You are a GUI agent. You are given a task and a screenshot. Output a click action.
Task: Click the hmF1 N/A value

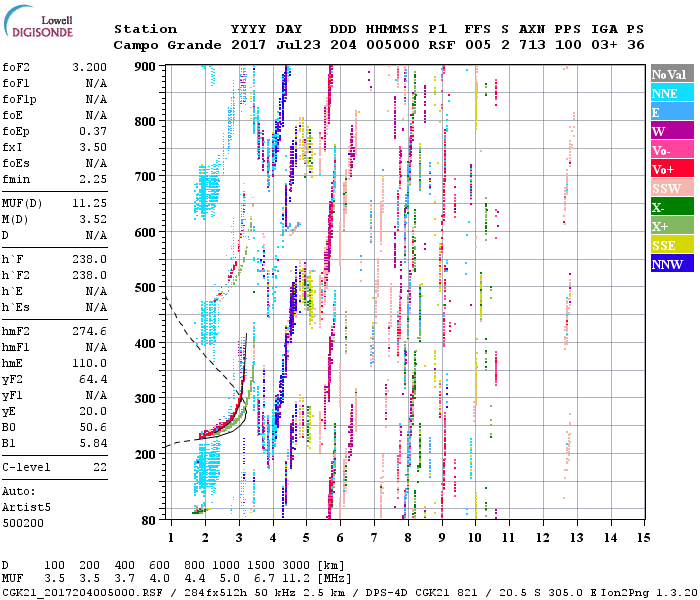click(96, 347)
